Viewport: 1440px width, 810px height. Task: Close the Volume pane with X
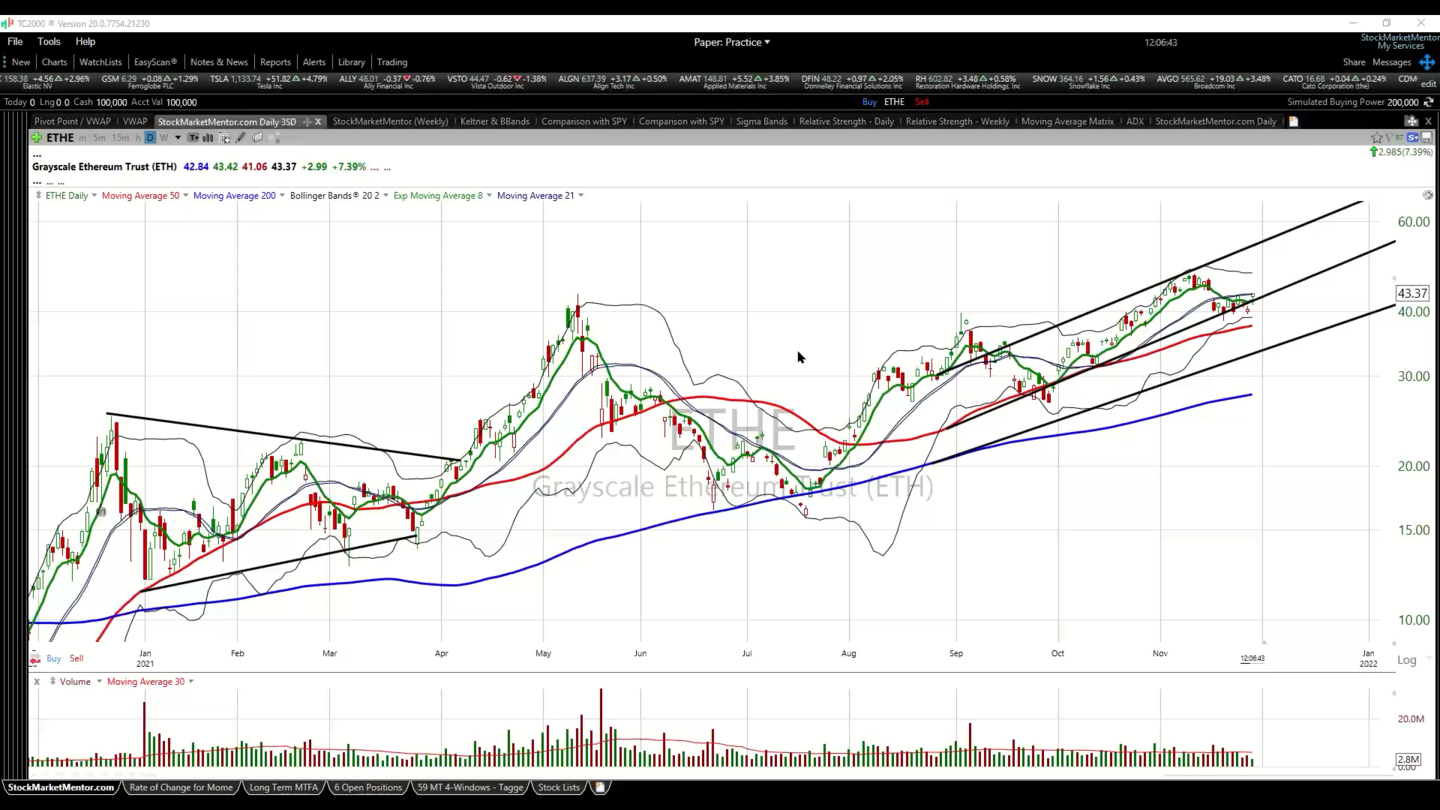click(x=37, y=682)
